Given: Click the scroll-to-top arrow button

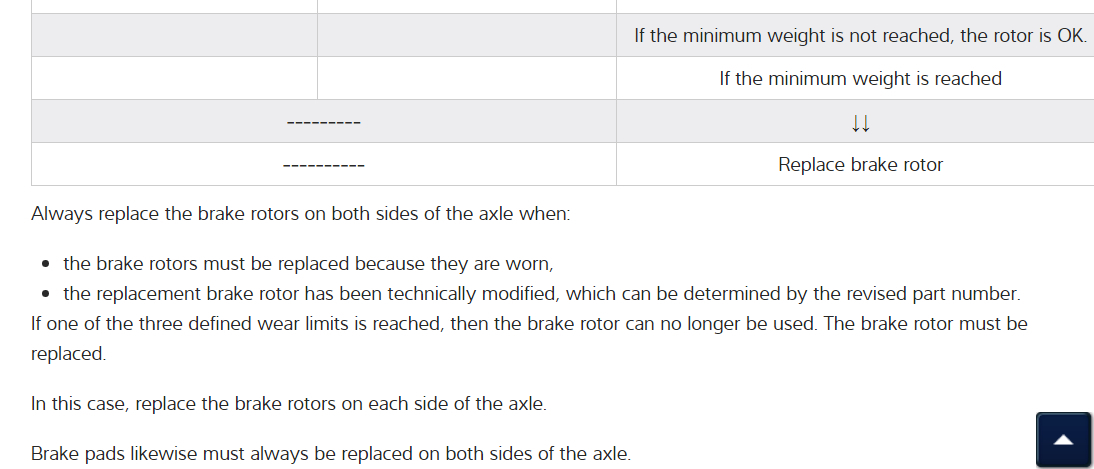Looking at the screenshot, I should (1064, 440).
